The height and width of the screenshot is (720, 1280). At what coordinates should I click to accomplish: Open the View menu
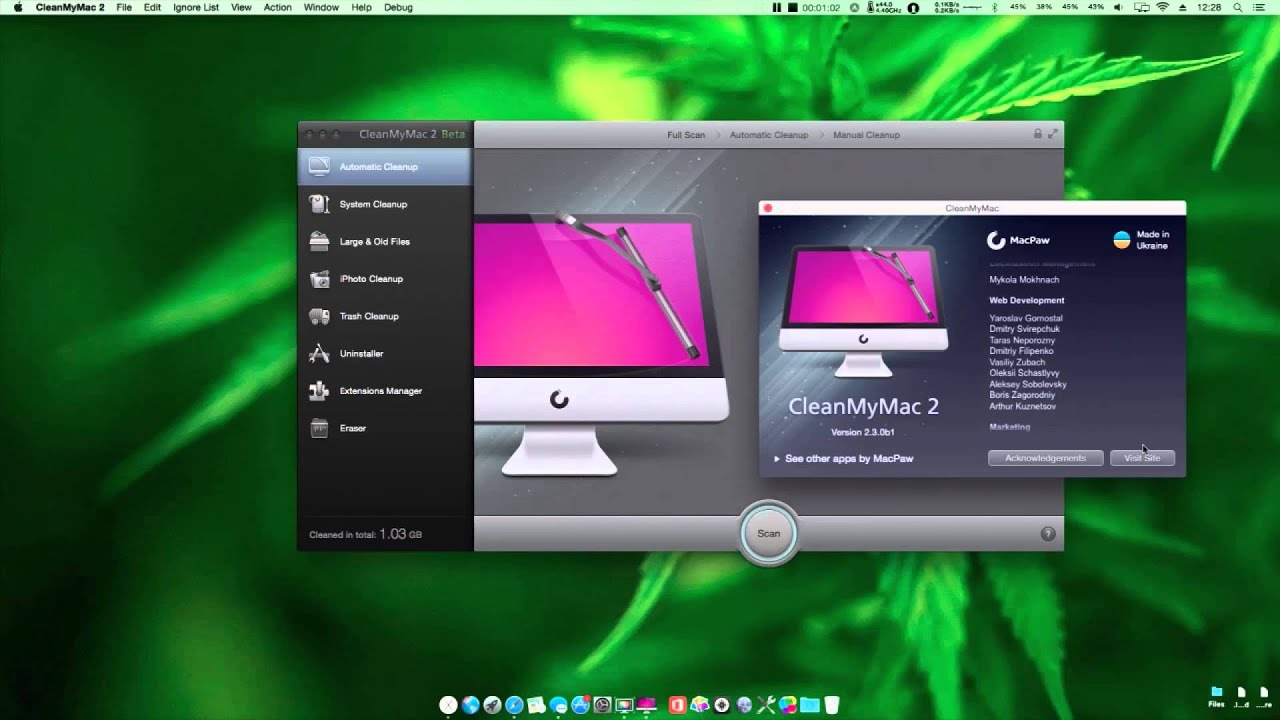(x=241, y=7)
